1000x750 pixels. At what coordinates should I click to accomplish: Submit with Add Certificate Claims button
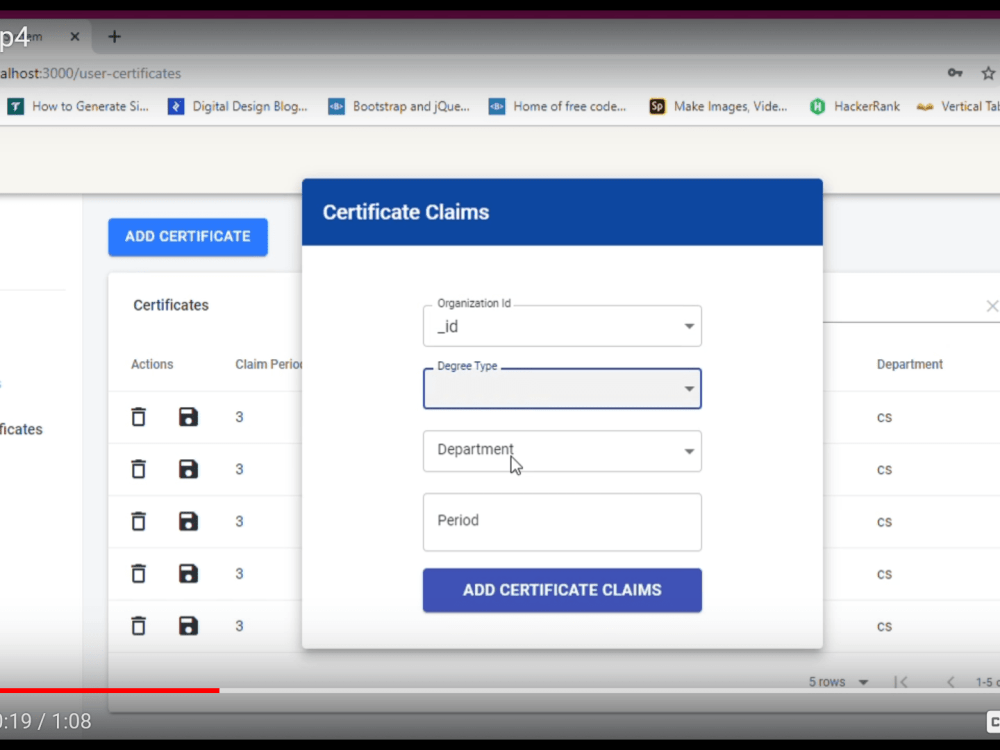562,590
